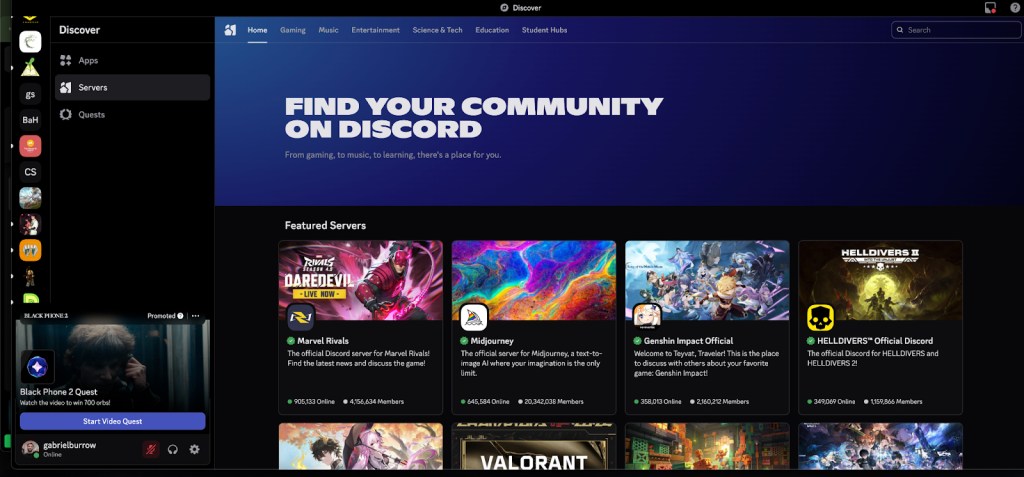Open User Settings gear icon
1024x477 pixels.
point(194,450)
